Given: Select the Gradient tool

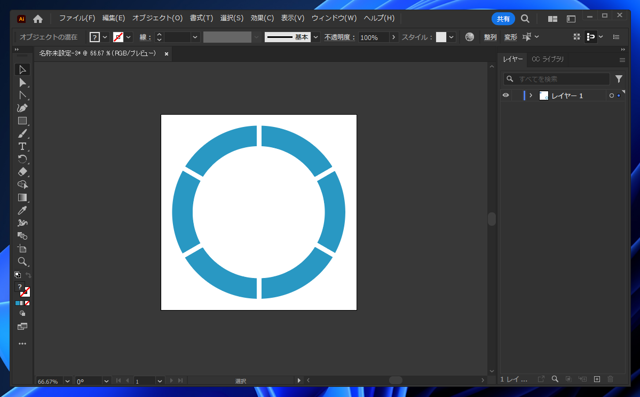Looking at the screenshot, I should coord(22,197).
